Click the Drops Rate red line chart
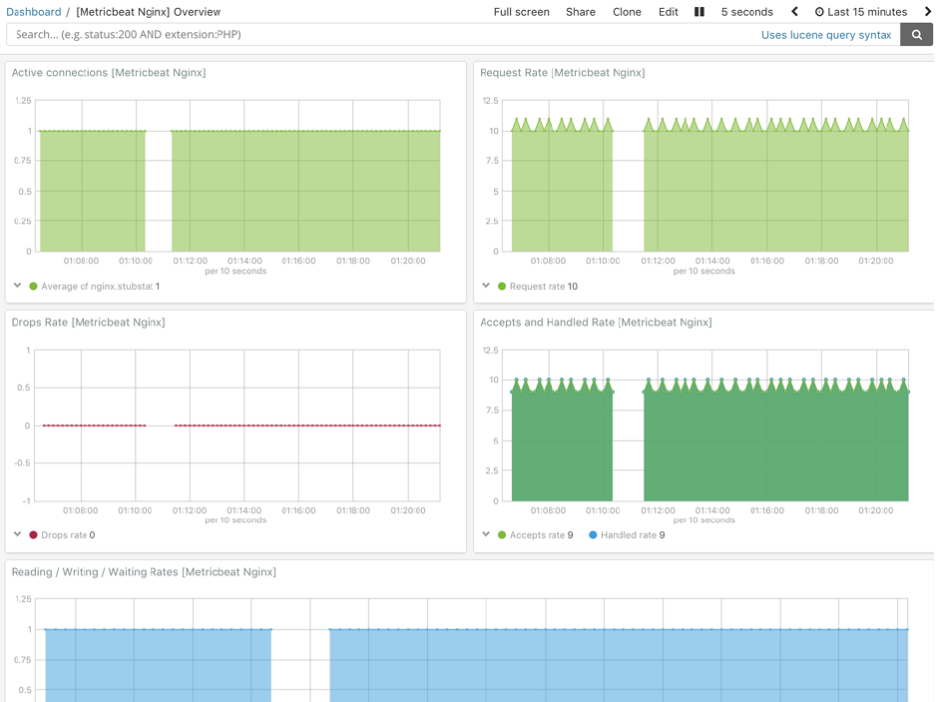 239,426
